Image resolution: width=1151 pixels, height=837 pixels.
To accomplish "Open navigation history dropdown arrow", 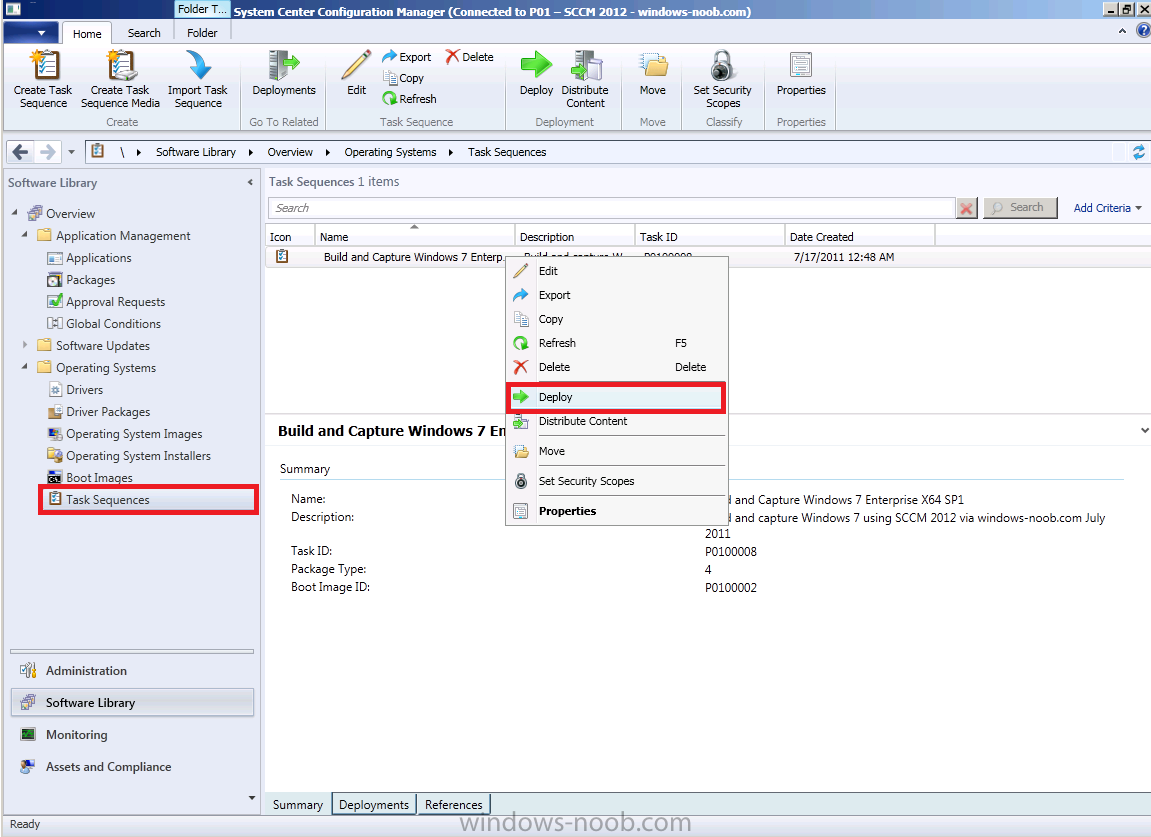I will [x=71, y=152].
